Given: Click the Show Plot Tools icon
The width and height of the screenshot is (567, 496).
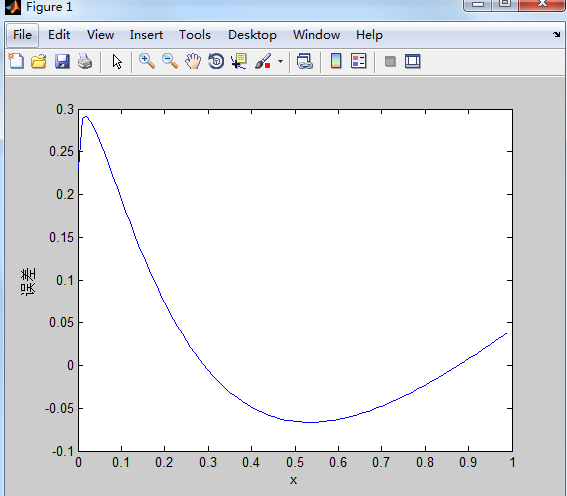Looking at the screenshot, I should tap(413, 61).
